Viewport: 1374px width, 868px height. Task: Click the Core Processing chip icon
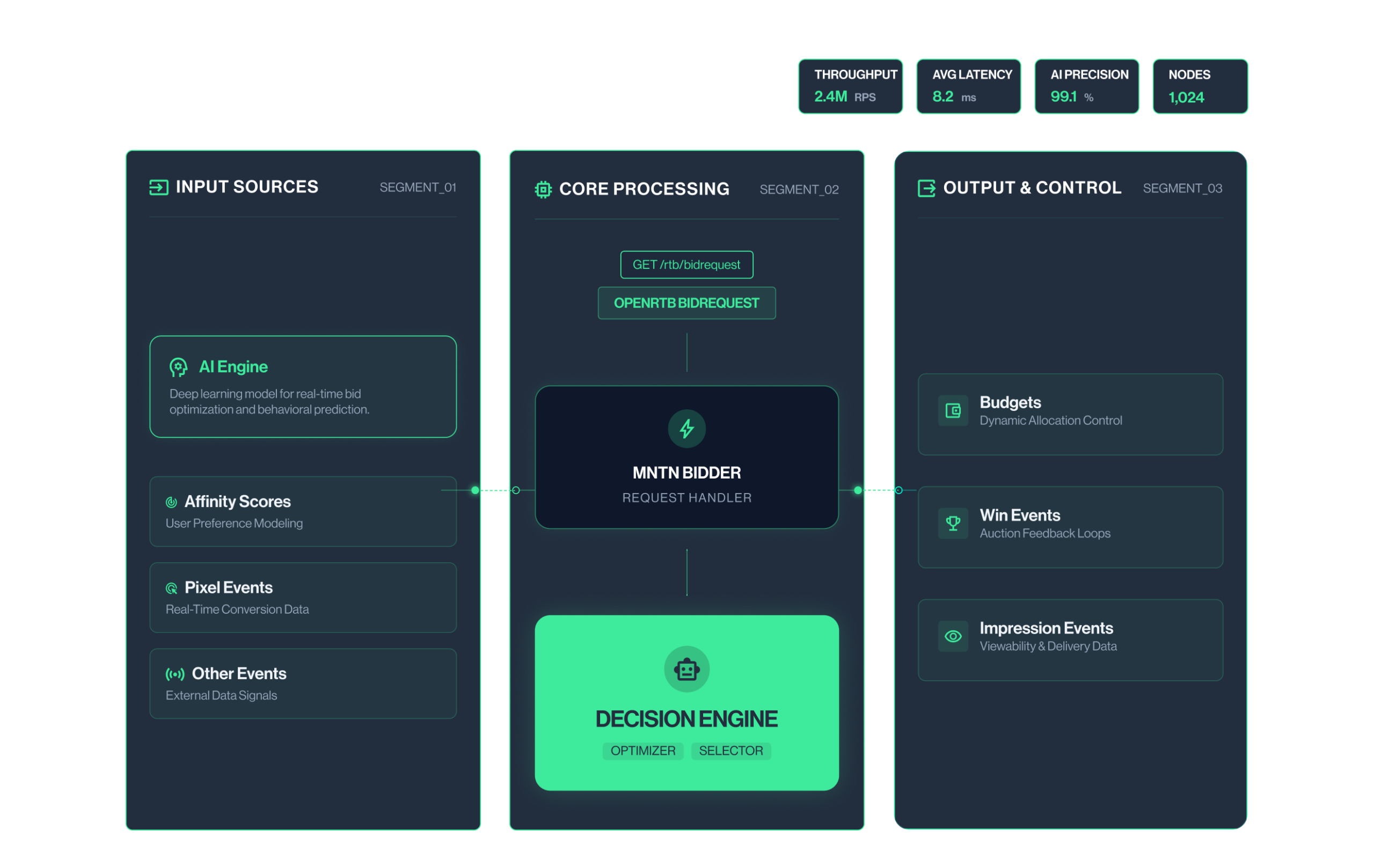pyautogui.click(x=543, y=189)
